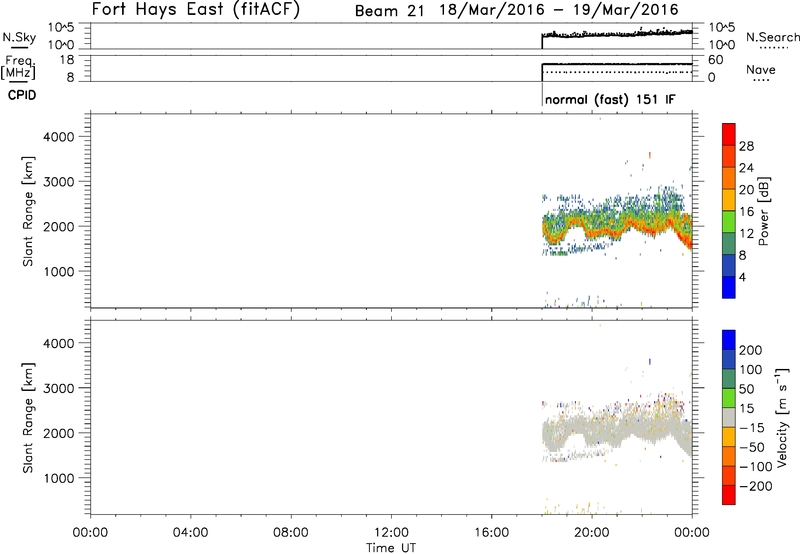Viewport: 800px width, 554px height.
Task: Select the N.Sky legend label
Action: (x=19, y=37)
